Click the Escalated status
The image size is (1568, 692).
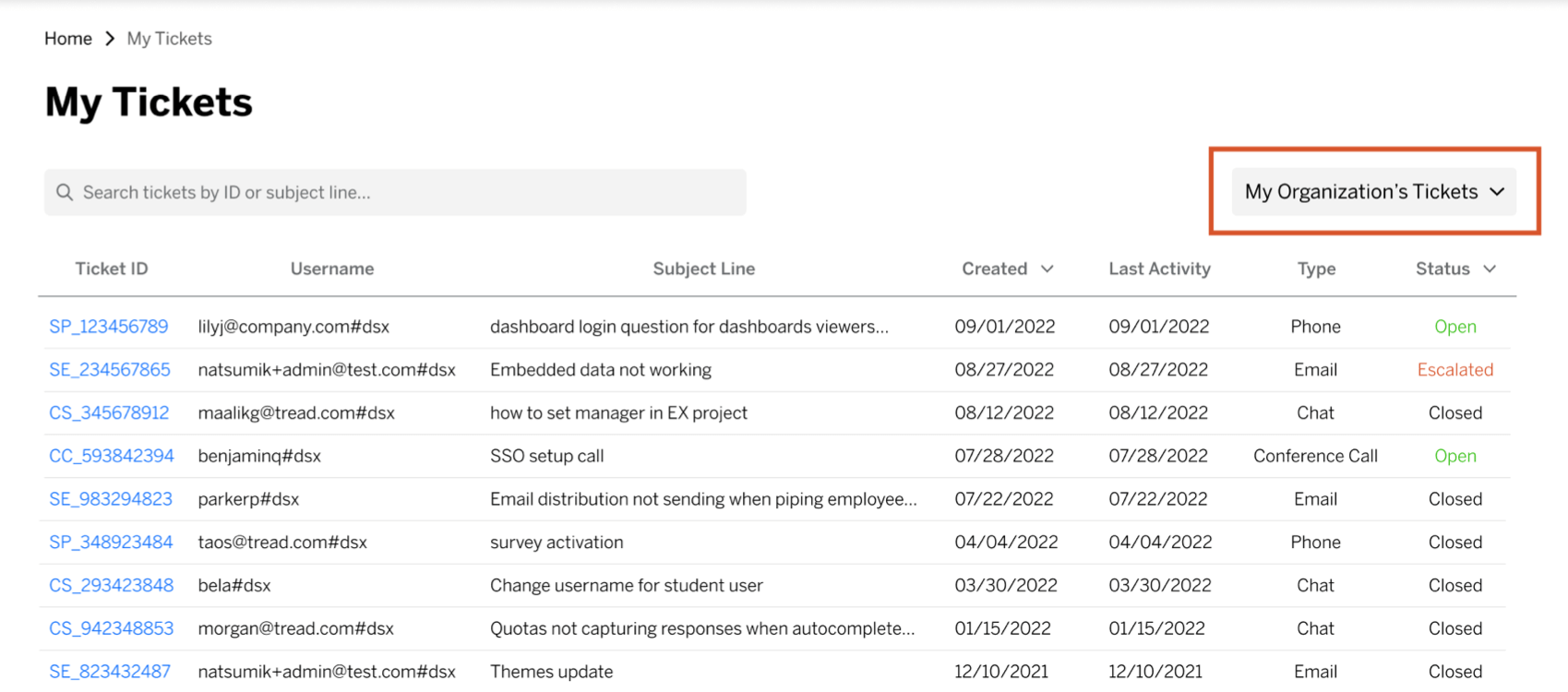[1455, 370]
